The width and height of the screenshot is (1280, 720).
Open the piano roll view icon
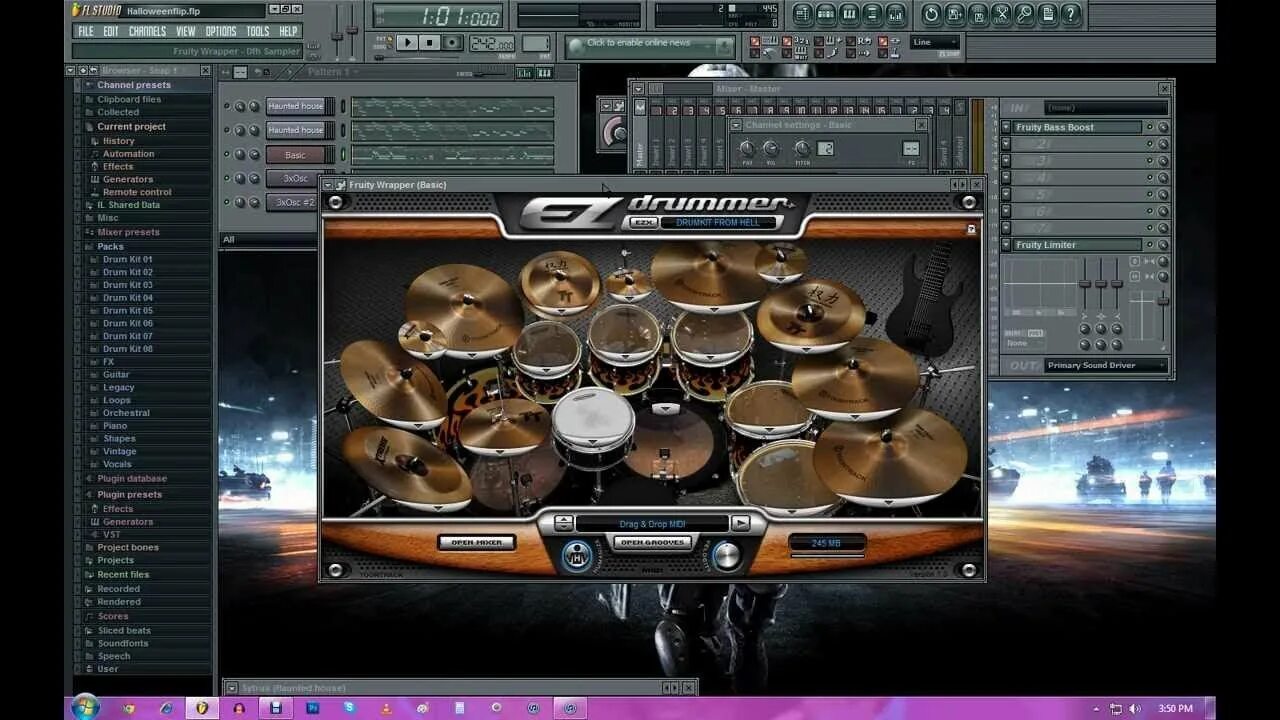(849, 14)
